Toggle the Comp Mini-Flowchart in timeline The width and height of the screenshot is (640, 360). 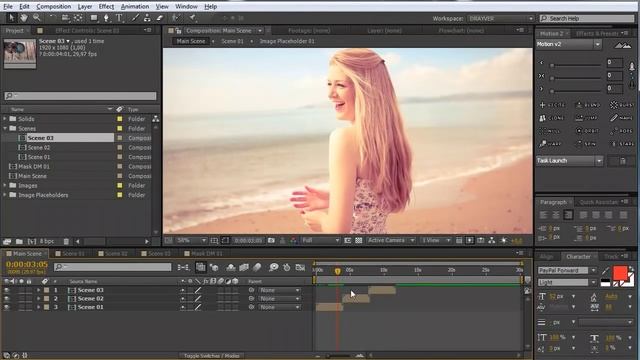(x=183, y=267)
